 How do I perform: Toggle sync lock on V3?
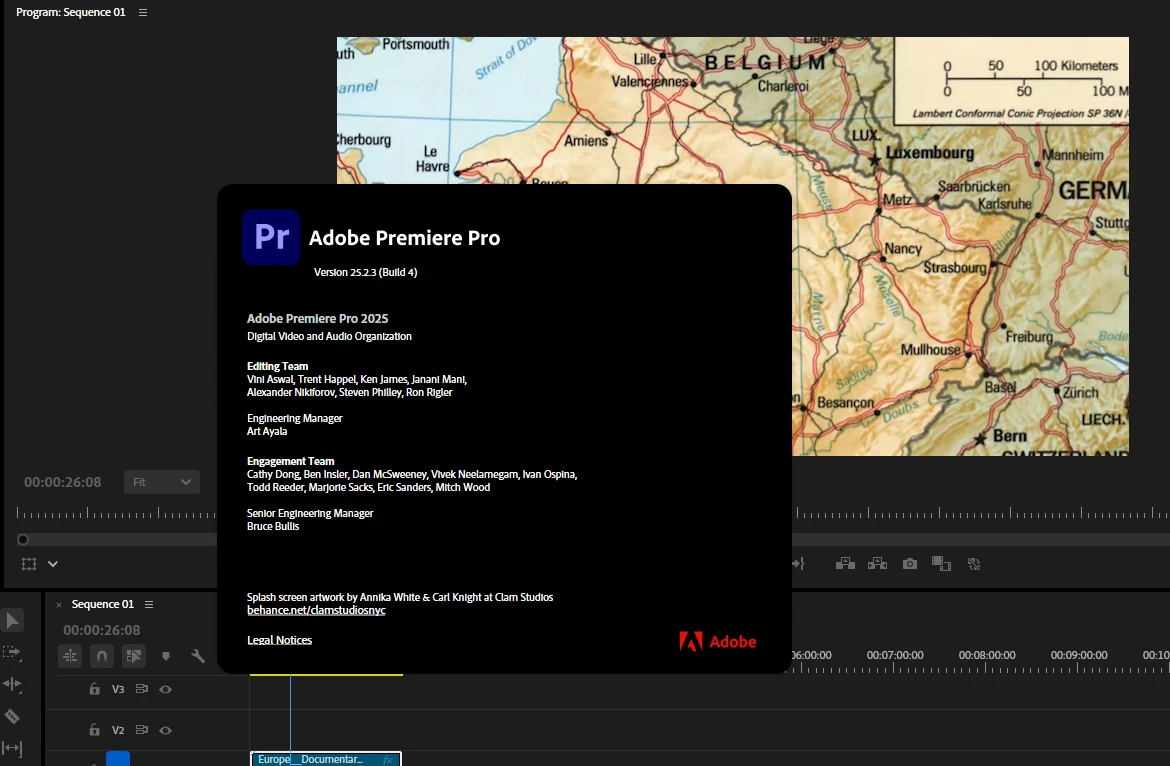[142, 689]
